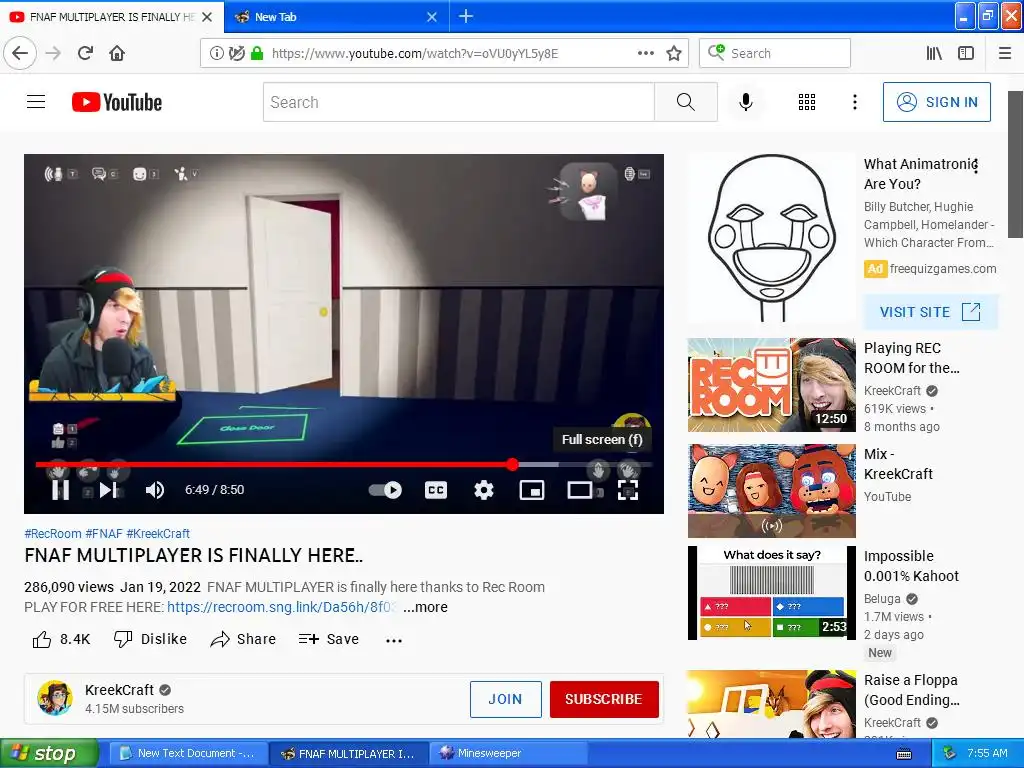
Task: Open page actions three-dot in URL bar
Action: coord(645,53)
